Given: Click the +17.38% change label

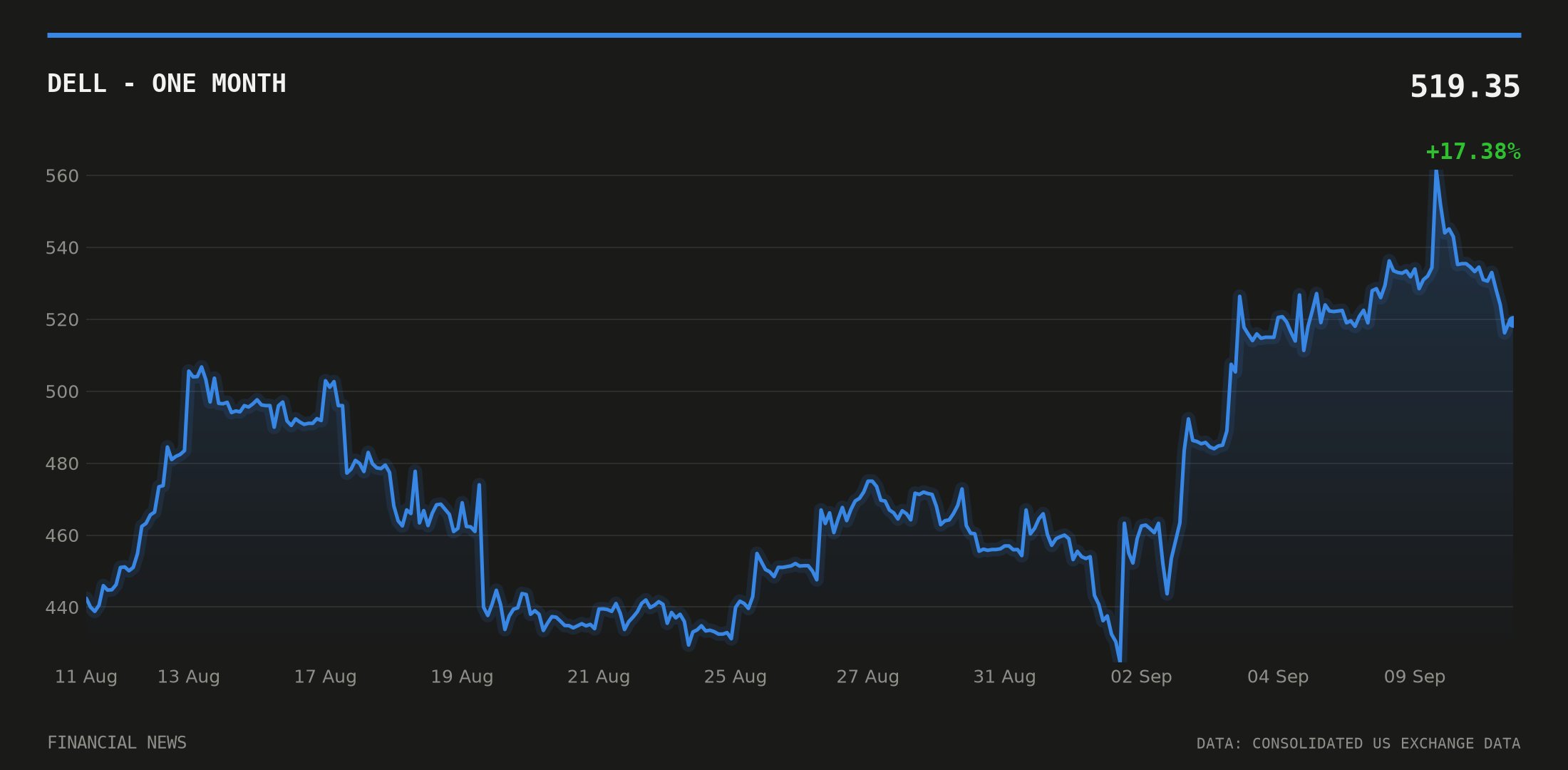Looking at the screenshot, I should point(1472,152).
